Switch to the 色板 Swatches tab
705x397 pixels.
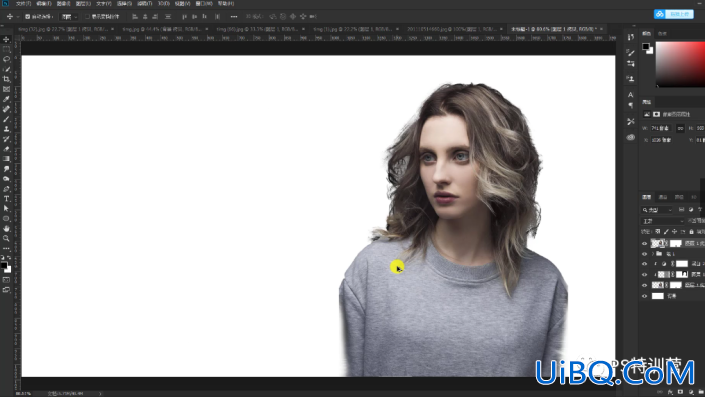(662, 34)
